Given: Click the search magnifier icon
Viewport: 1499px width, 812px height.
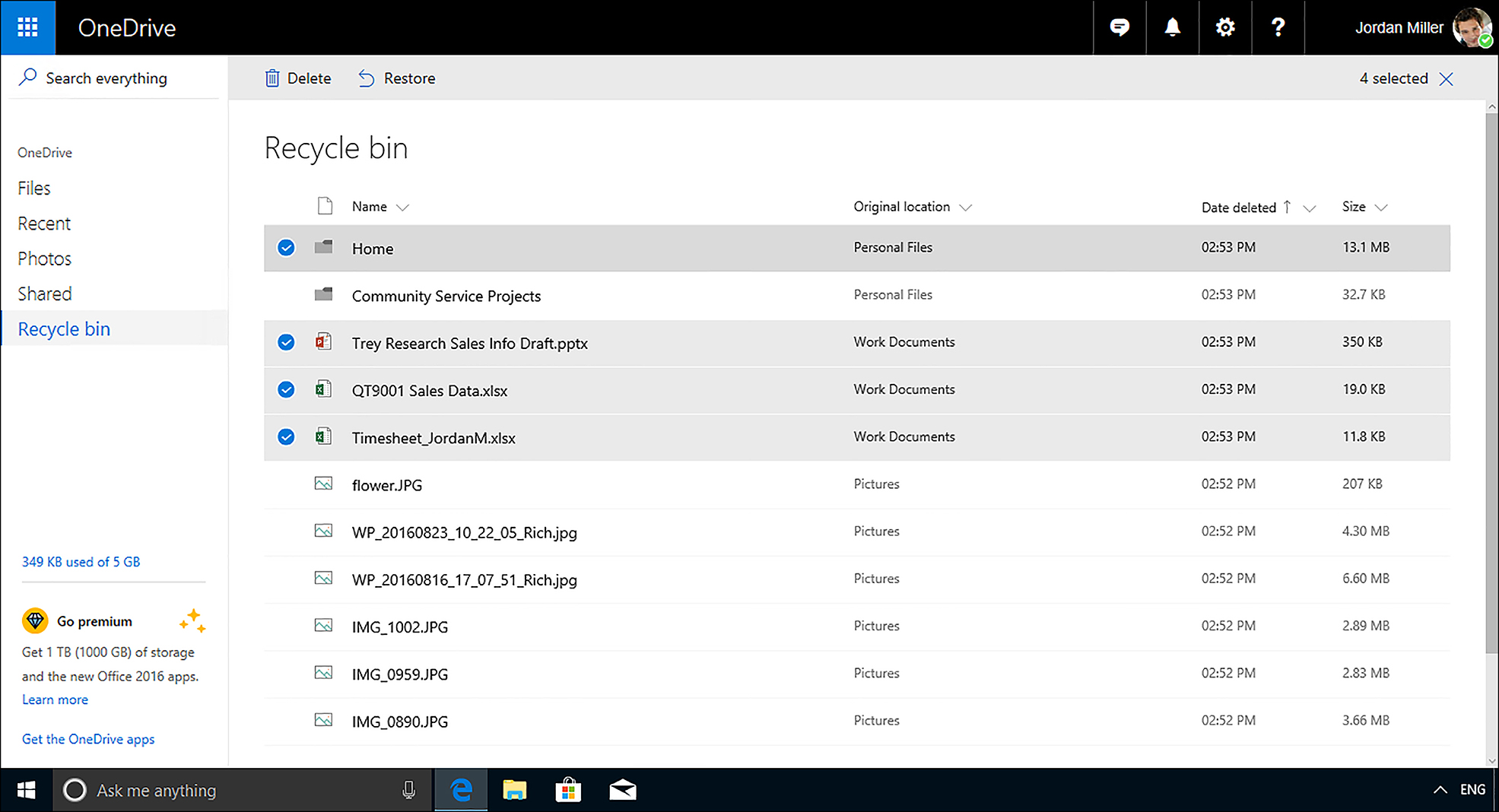Looking at the screenshot, I should click(x=28, y=78).
